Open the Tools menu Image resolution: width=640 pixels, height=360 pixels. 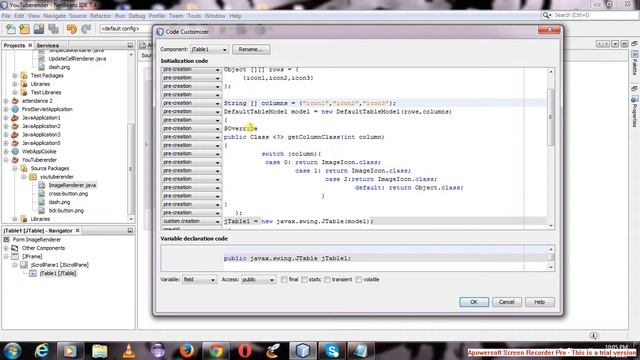pyautogui.click(x=194, y=16)
